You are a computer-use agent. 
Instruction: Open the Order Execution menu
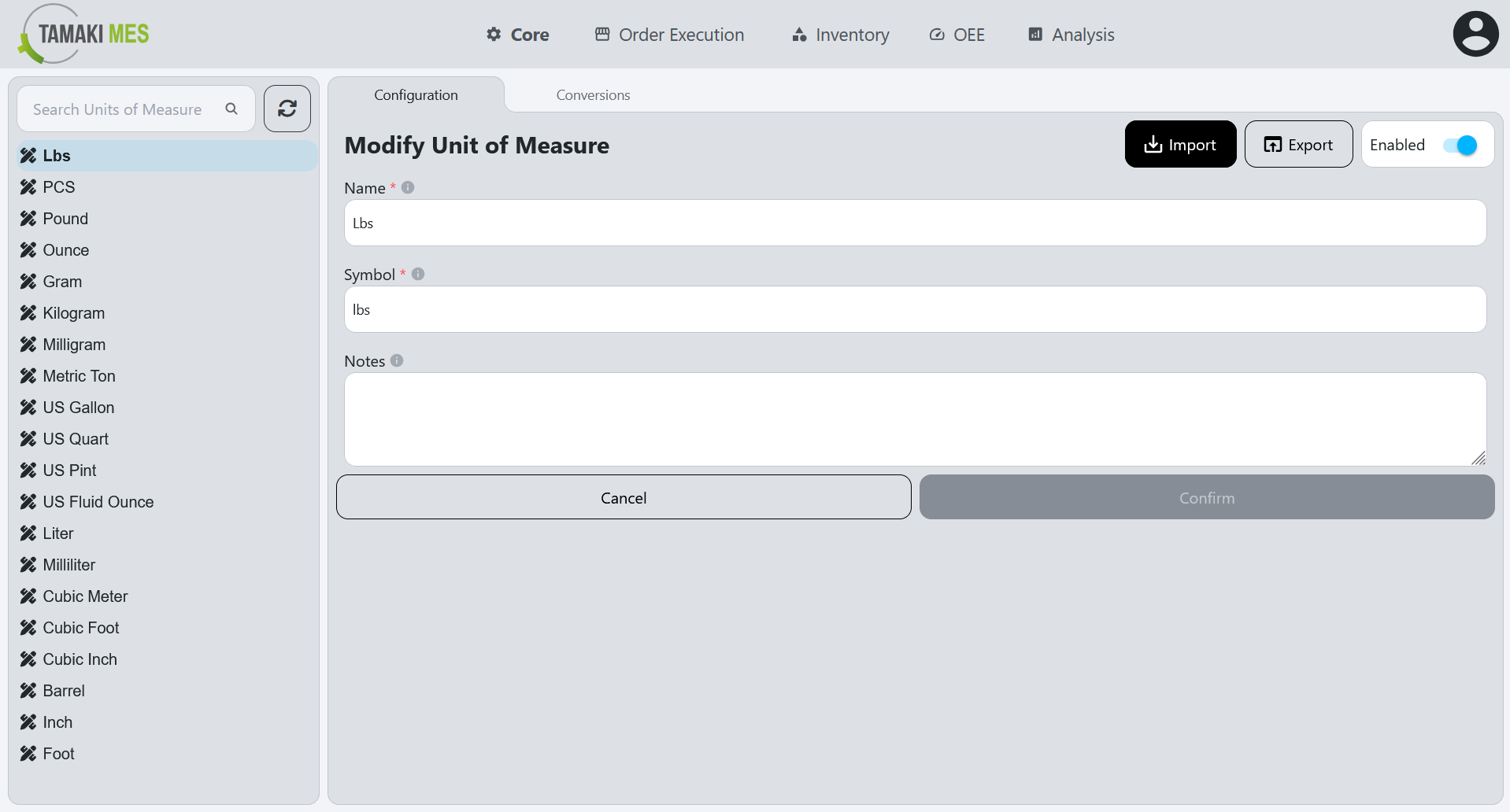668,34
